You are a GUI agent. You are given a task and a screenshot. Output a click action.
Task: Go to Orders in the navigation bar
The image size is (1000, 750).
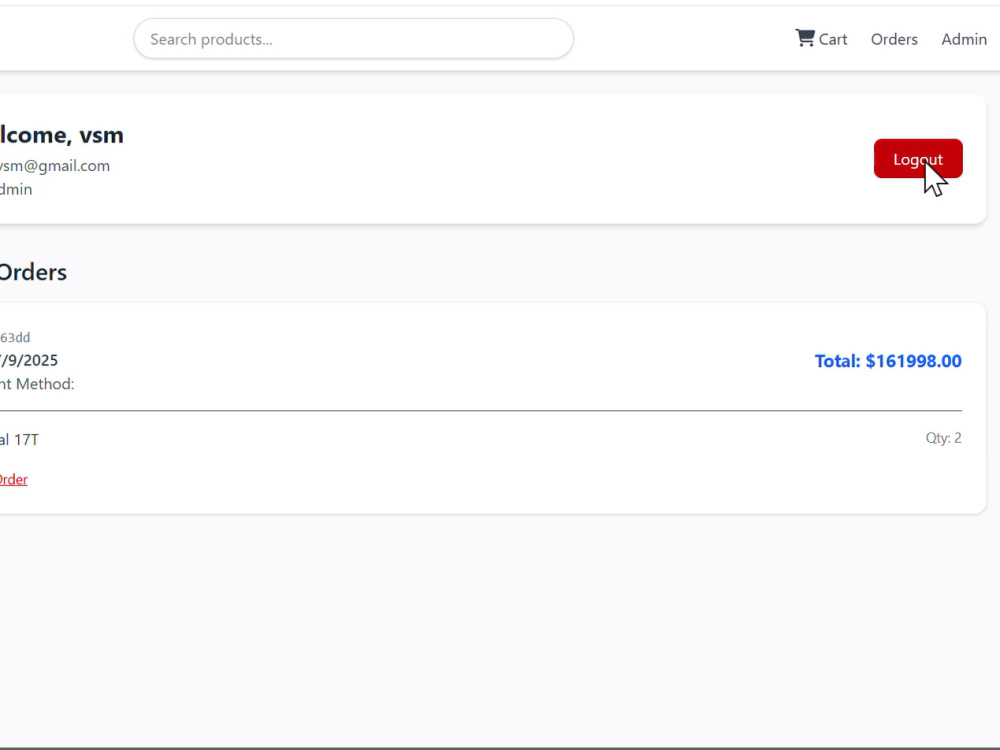coord(894,40)
